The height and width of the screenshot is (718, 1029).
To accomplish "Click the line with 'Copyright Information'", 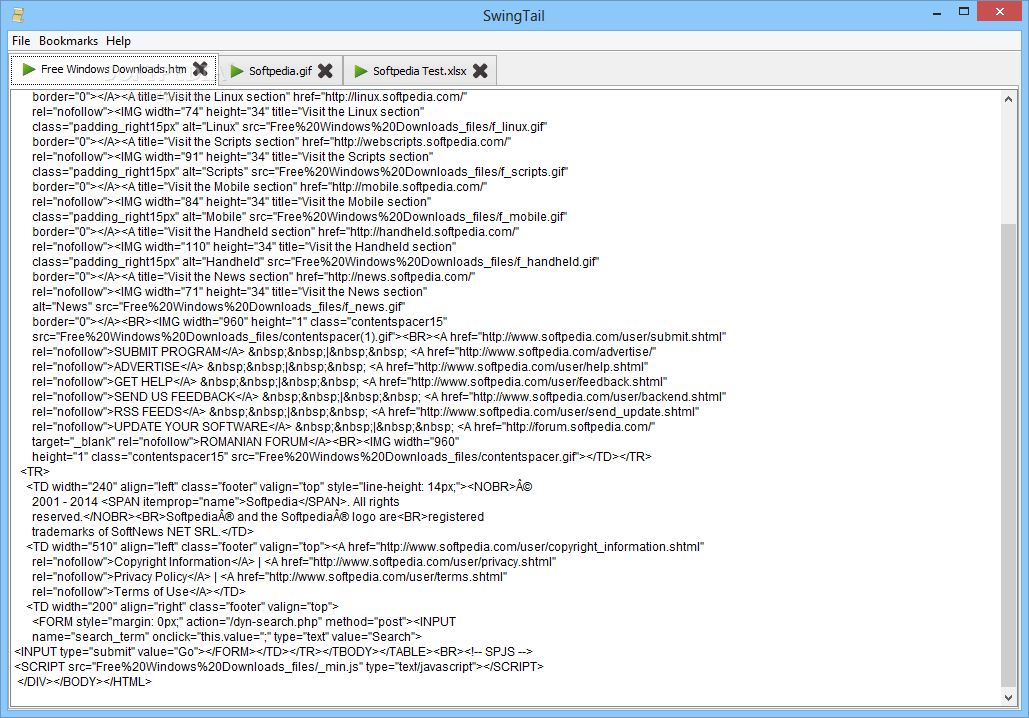I will (x=294, y=562).
